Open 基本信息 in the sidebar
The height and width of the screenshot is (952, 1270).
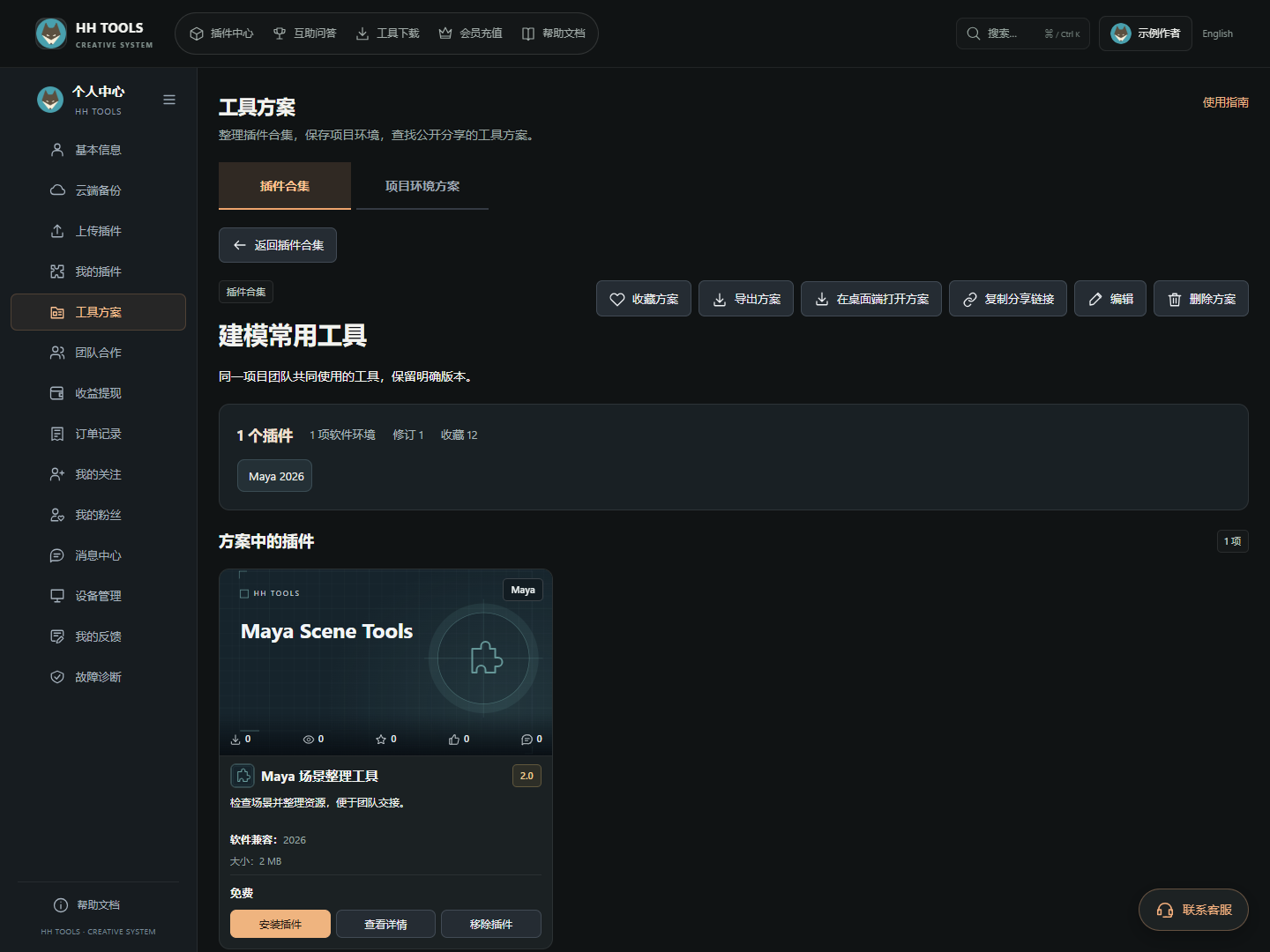(98, 150)
